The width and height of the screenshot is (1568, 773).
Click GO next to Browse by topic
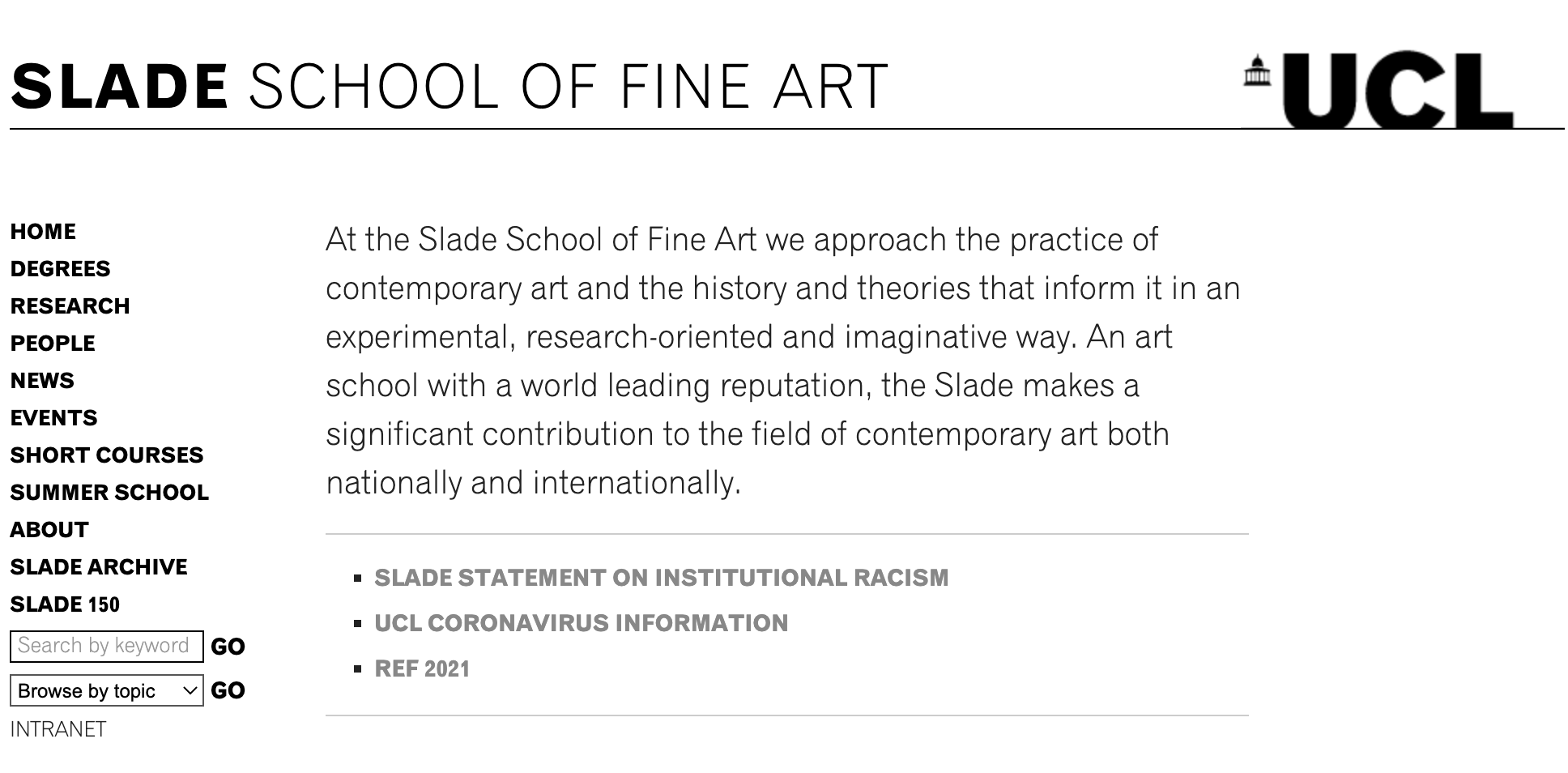pyautogui.click(x=228, y=690)
